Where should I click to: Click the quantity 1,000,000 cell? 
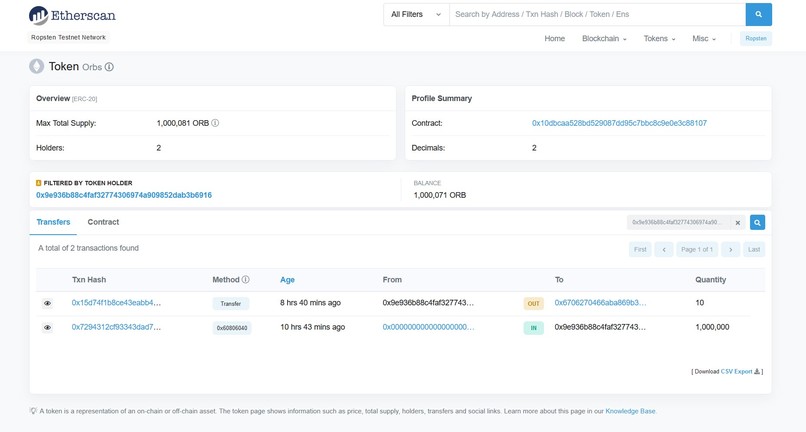[x=712, y=327]
